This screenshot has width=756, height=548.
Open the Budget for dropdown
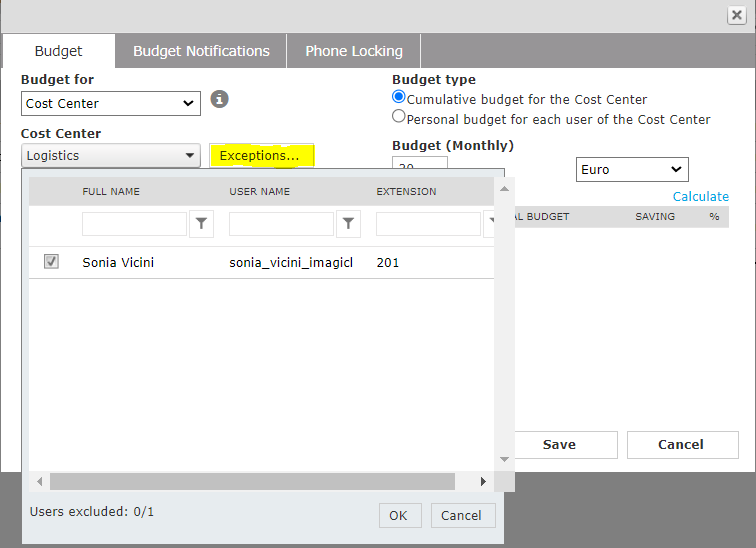click(110, 103)
